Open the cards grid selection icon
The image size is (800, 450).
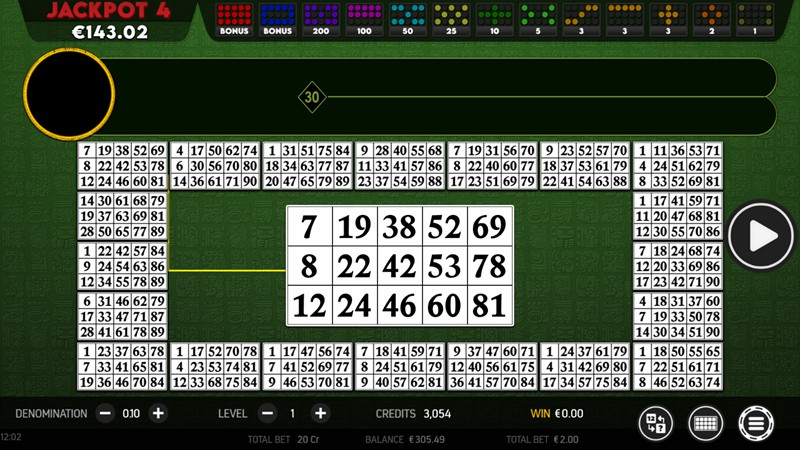point(706,423)
